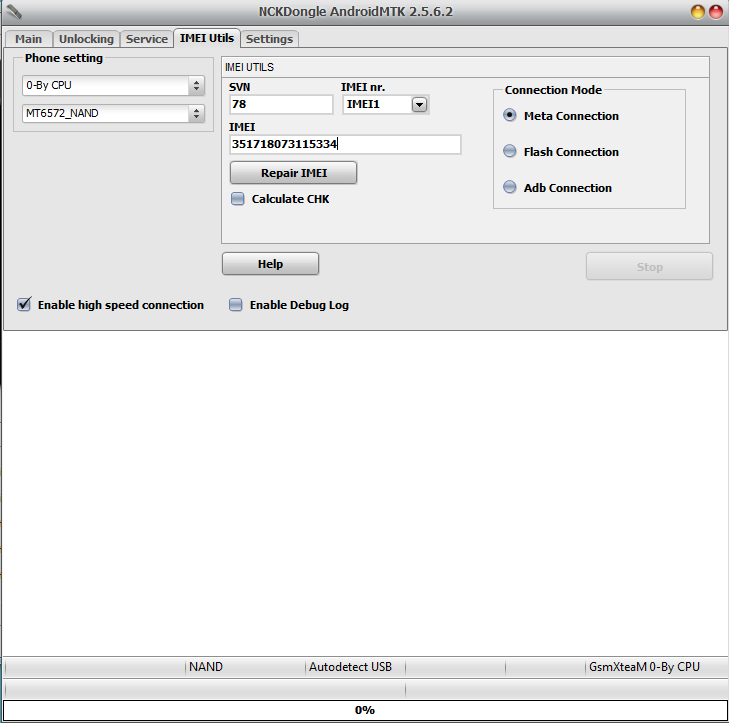The height and width of the screenshot is (723, 729).
Task: Select Meta Connection radio button
Action: [510, 115]
